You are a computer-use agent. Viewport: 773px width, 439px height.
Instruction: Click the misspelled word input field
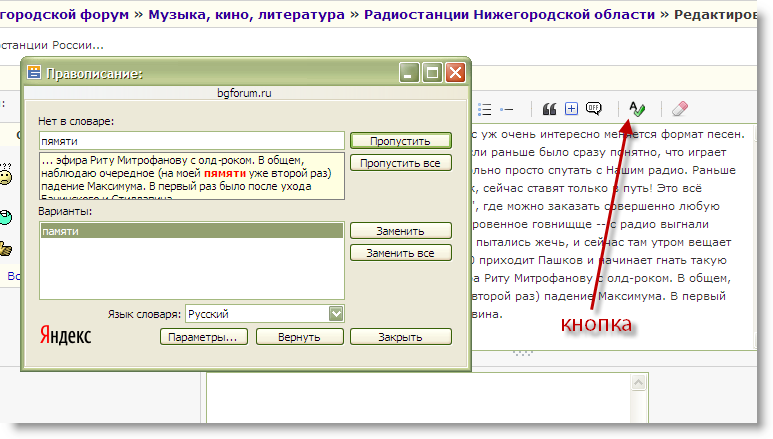click(x=190, y=141)
